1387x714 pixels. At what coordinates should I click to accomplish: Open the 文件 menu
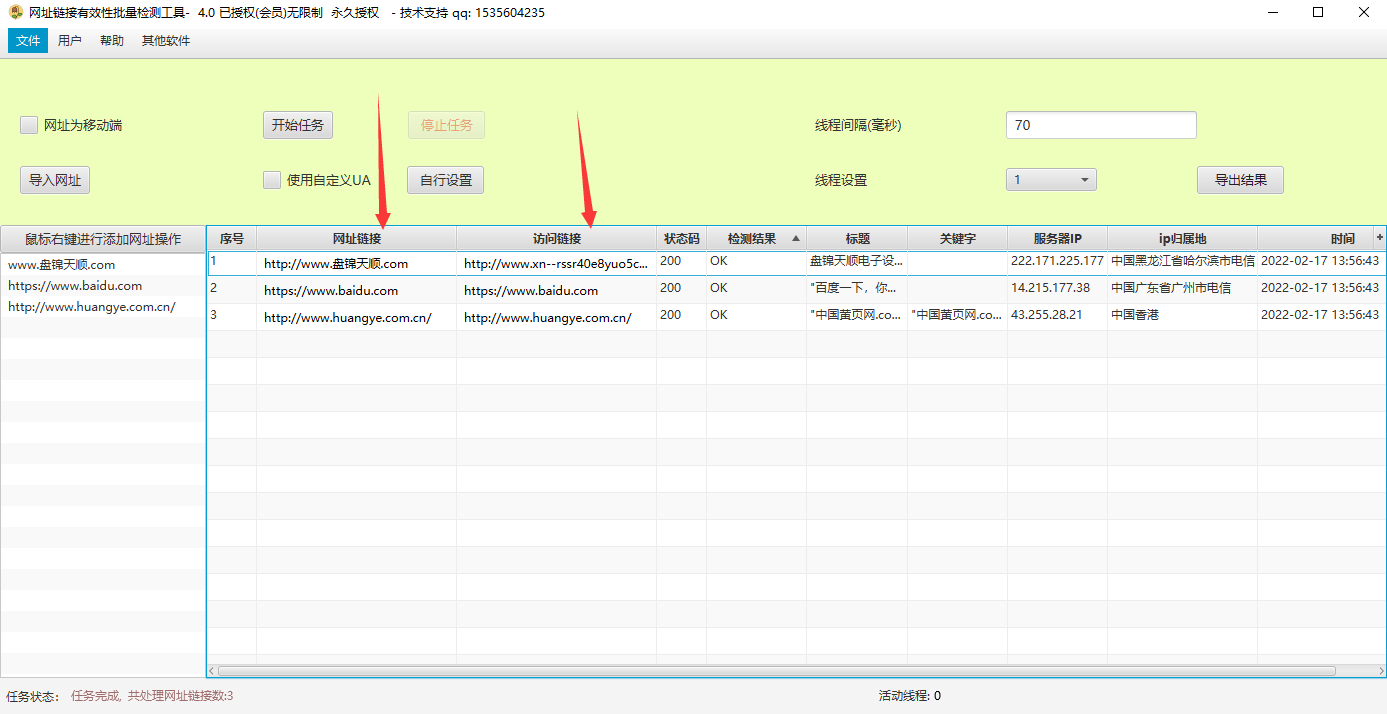(28, 41)
